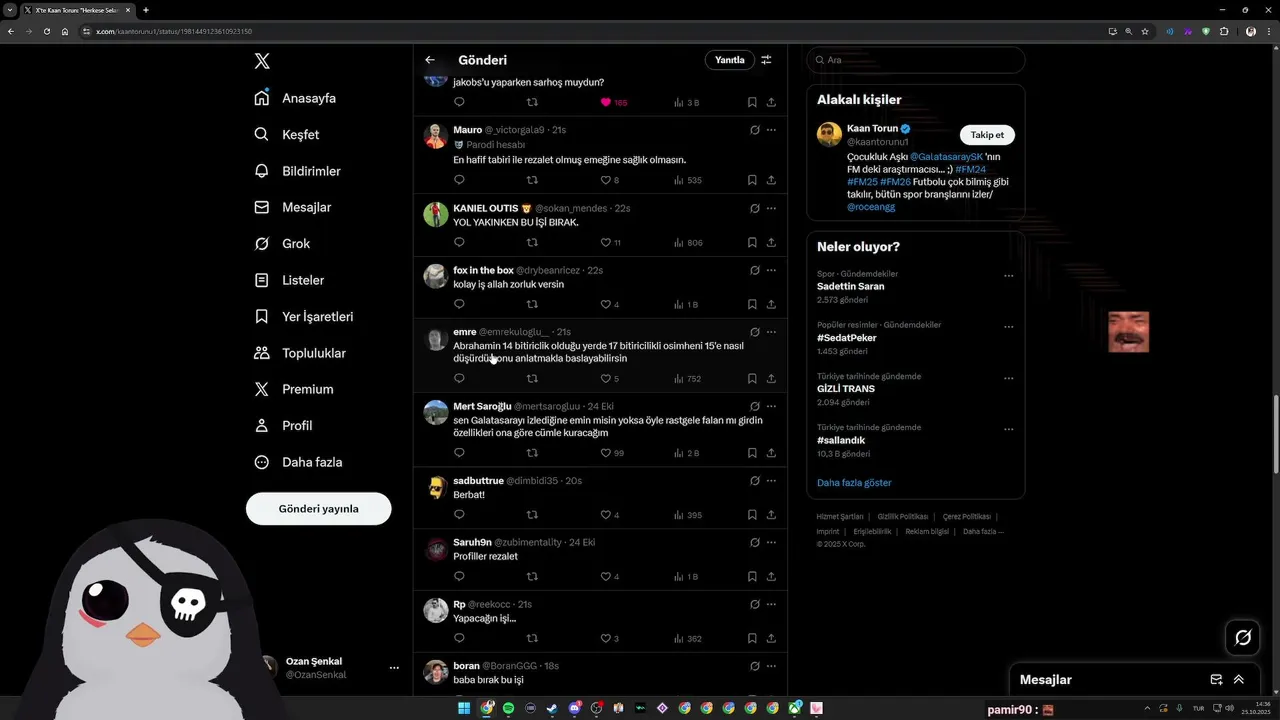The height and width of the screenshot is (720, 1280).
Task: Click the Yanıtla button
Action: tap(730, 60)
